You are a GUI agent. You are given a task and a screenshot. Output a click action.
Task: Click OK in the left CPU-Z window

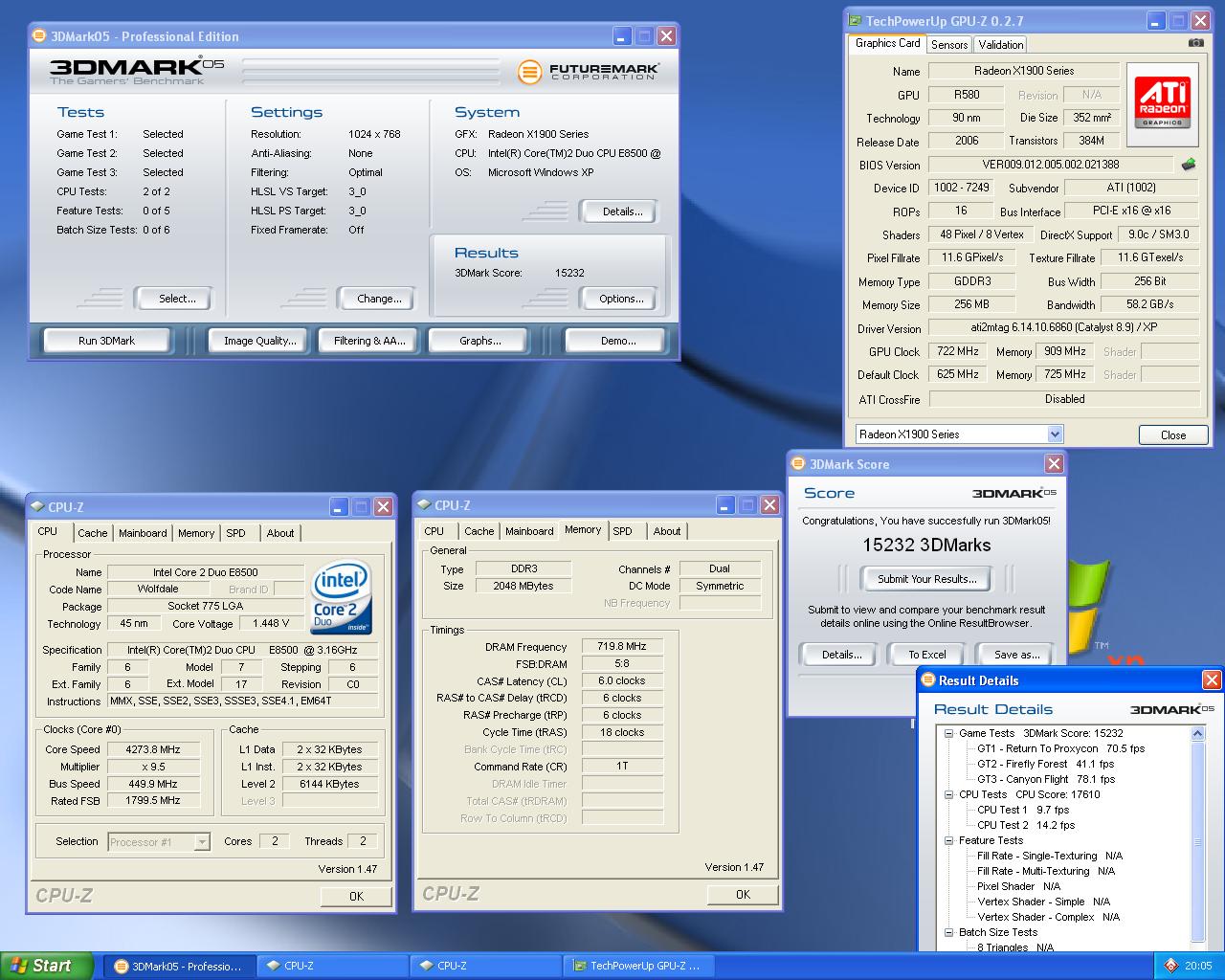pos(356,897)
